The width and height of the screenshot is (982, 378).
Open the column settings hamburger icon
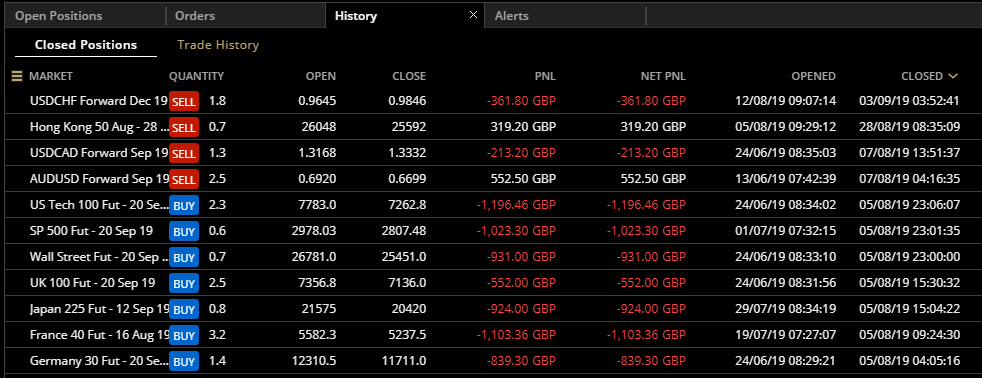pyautogui.click(x=17, y=76)
